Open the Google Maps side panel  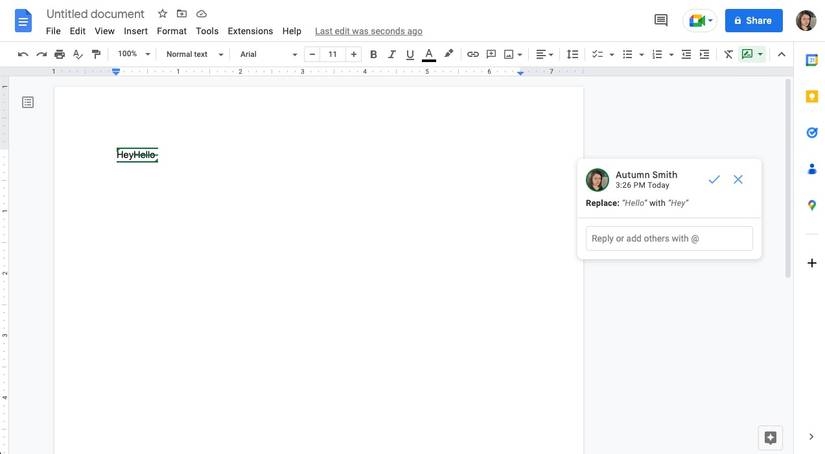(812, 205)
